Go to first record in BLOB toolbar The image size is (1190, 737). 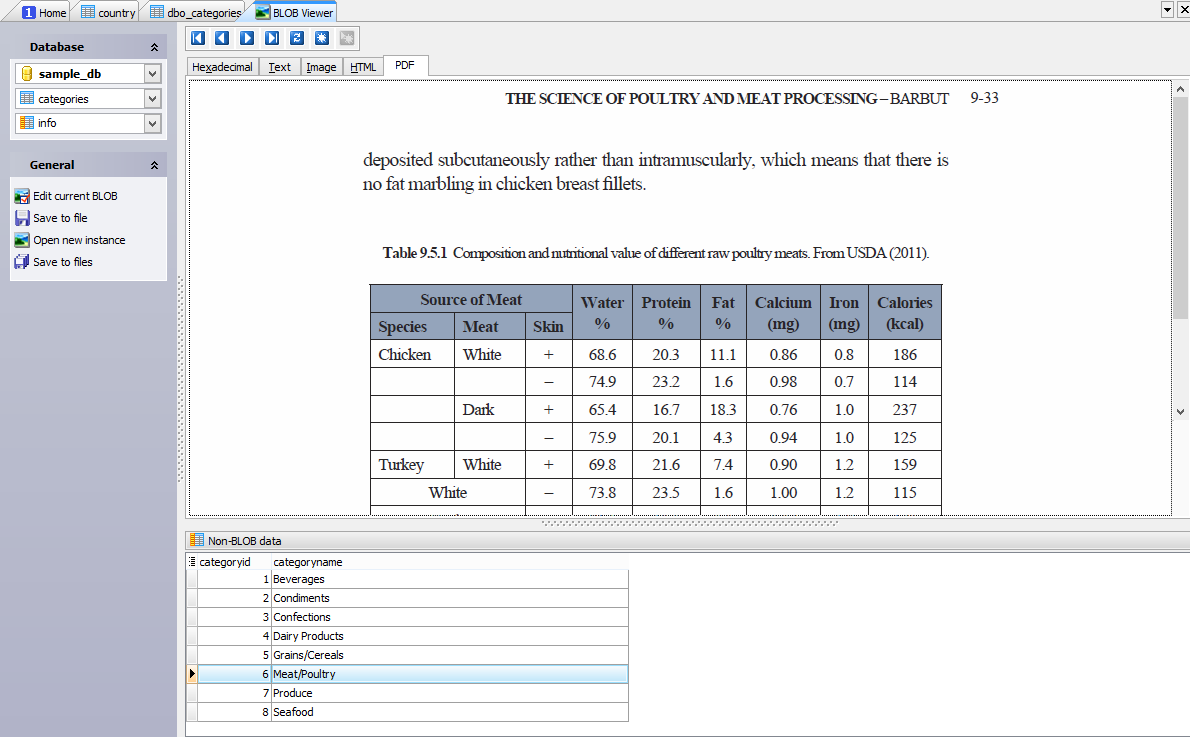pos(198,38)
